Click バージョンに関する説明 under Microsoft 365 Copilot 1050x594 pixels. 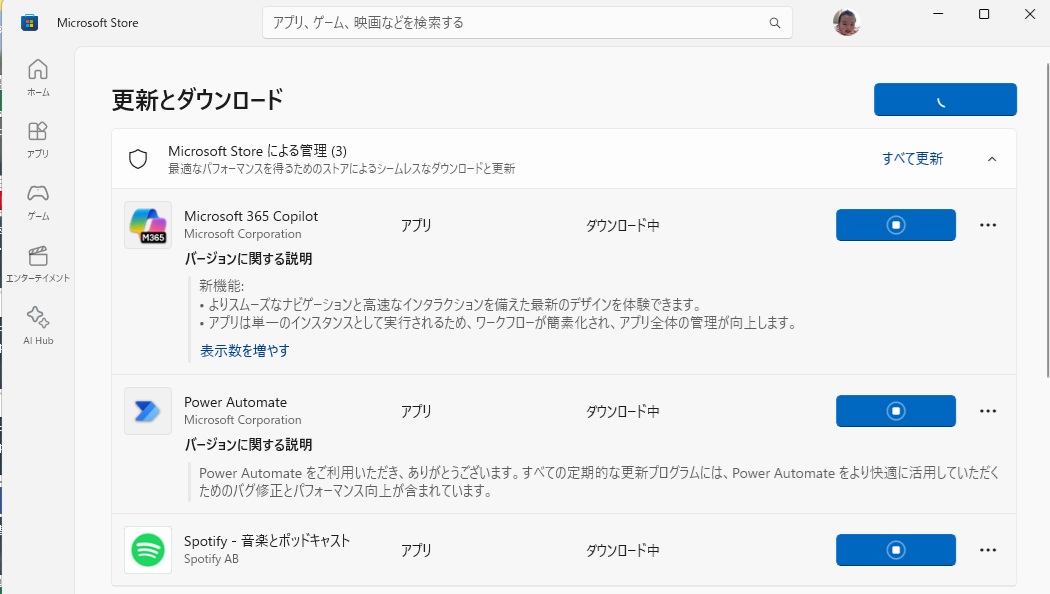point(248,258)
